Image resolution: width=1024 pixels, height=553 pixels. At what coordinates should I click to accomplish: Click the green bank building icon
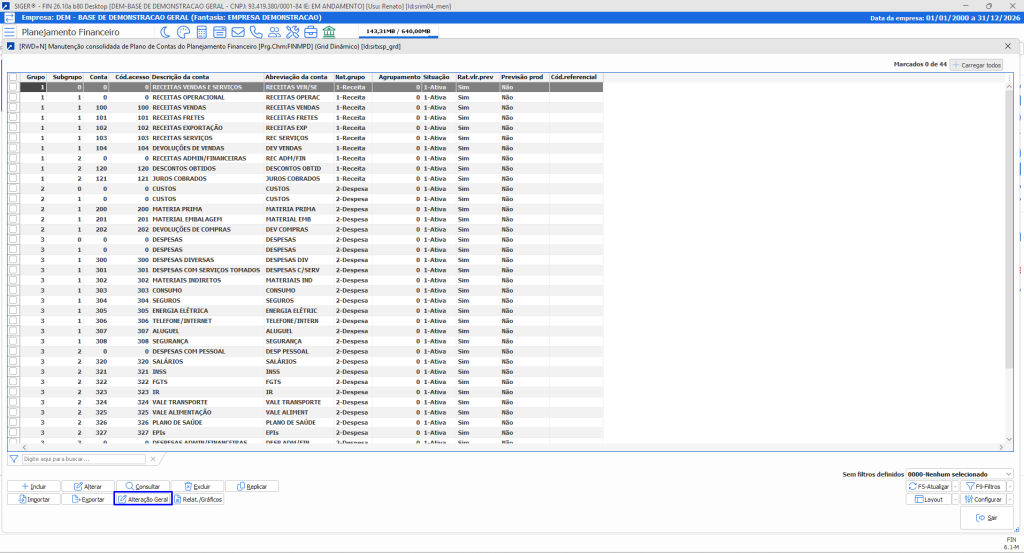point(329,32)
